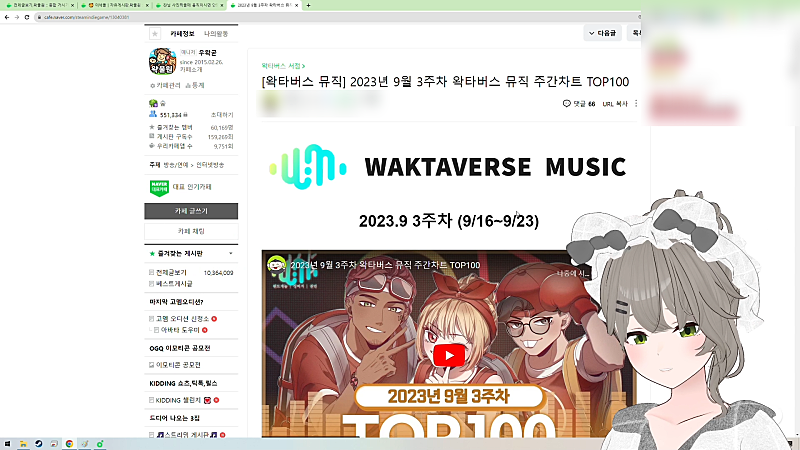Screen dimensions: 800x450
Task: Open 카페관리 settings link
Action: coord(165,85)
